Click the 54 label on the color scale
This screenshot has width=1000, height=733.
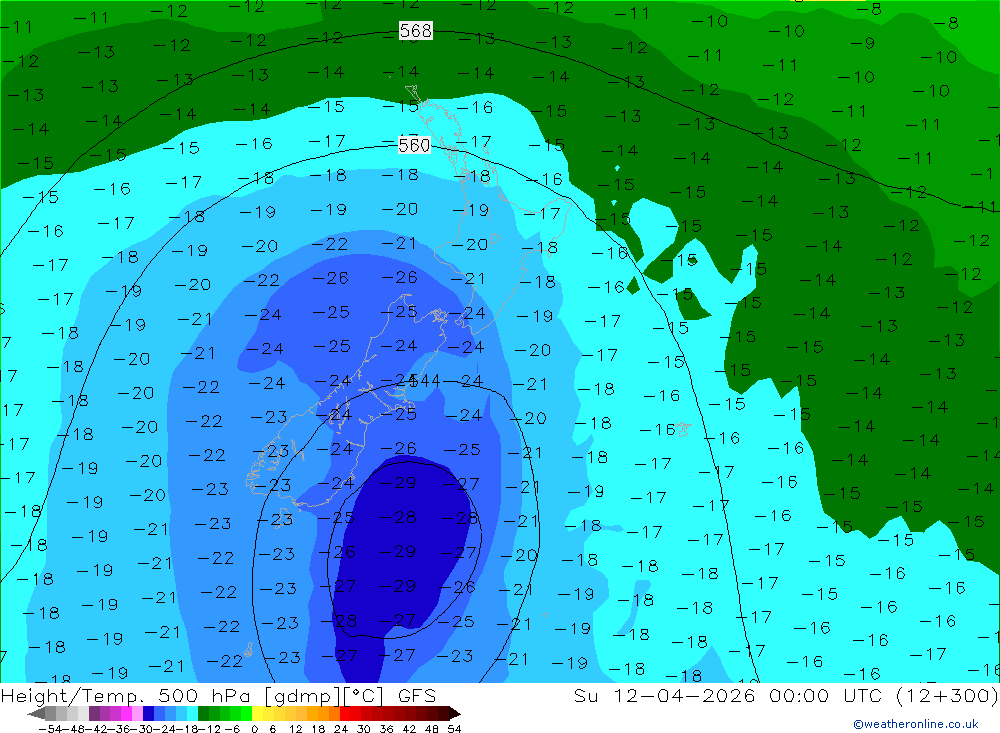[x=454, y=729]
